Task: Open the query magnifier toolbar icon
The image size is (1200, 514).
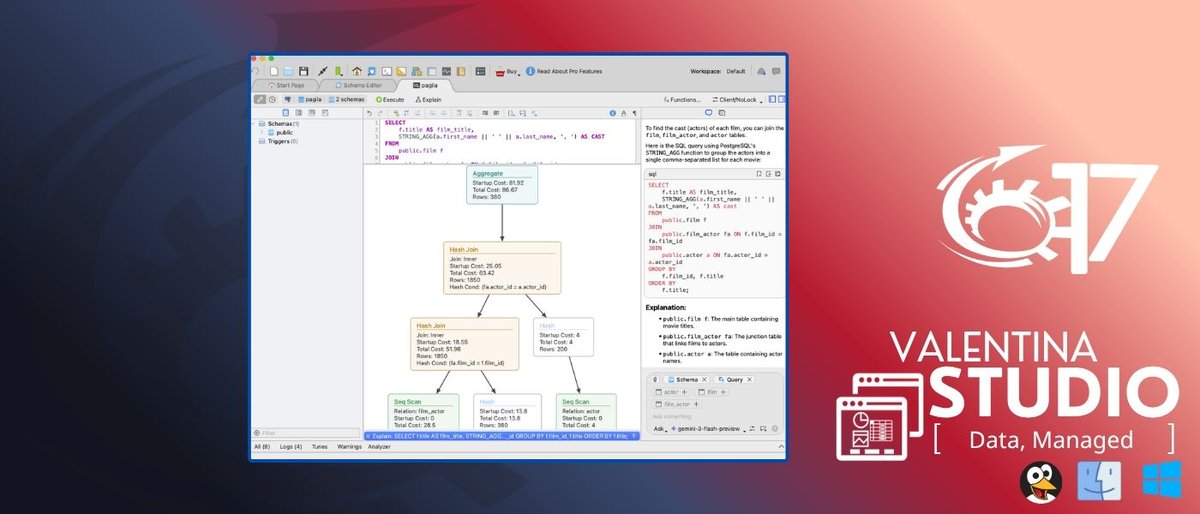Action: (371, 71)
